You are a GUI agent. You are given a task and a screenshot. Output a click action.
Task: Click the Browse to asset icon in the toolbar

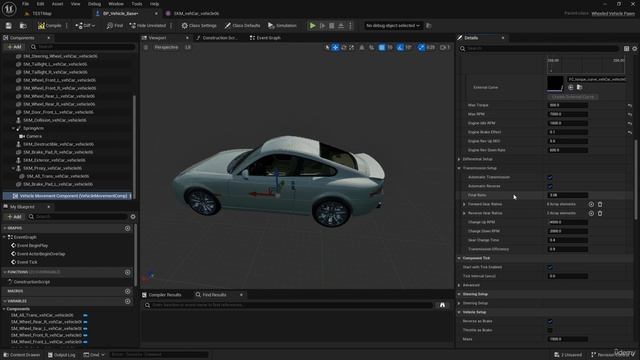23,26
